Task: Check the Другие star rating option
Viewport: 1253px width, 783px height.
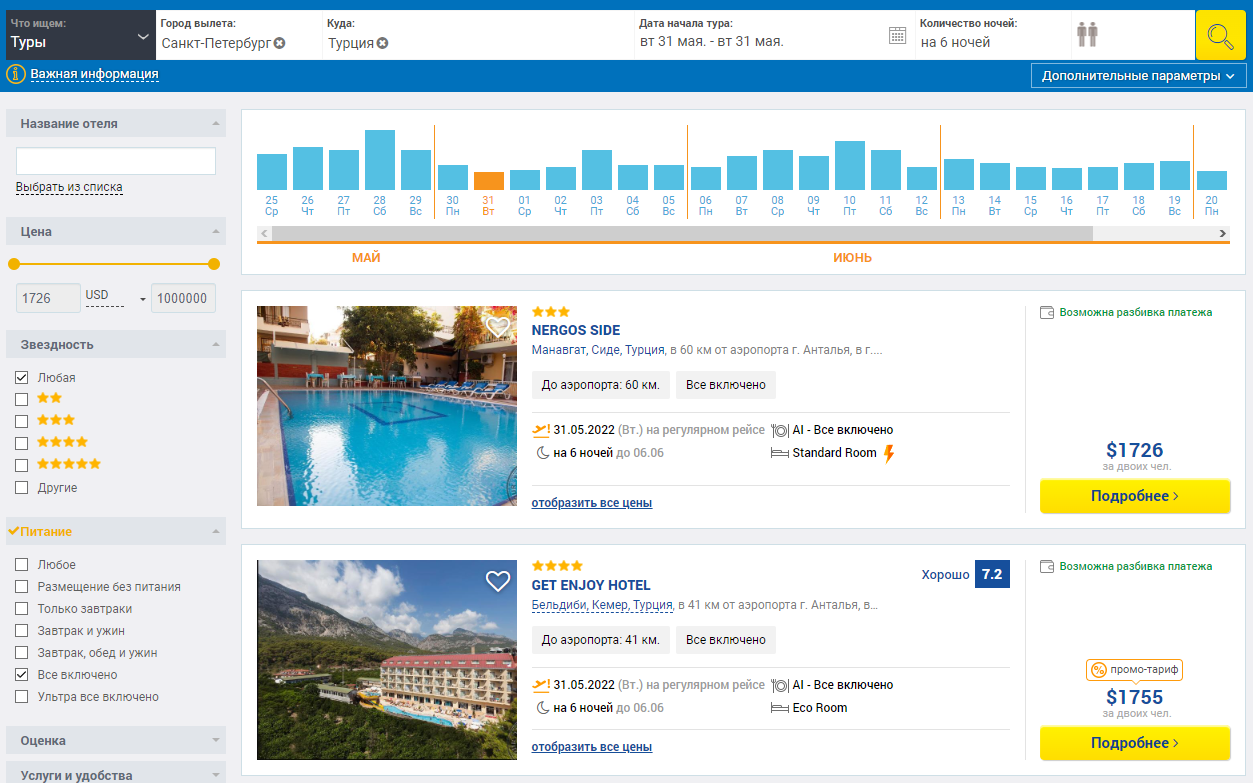Action: coord(22,488)
